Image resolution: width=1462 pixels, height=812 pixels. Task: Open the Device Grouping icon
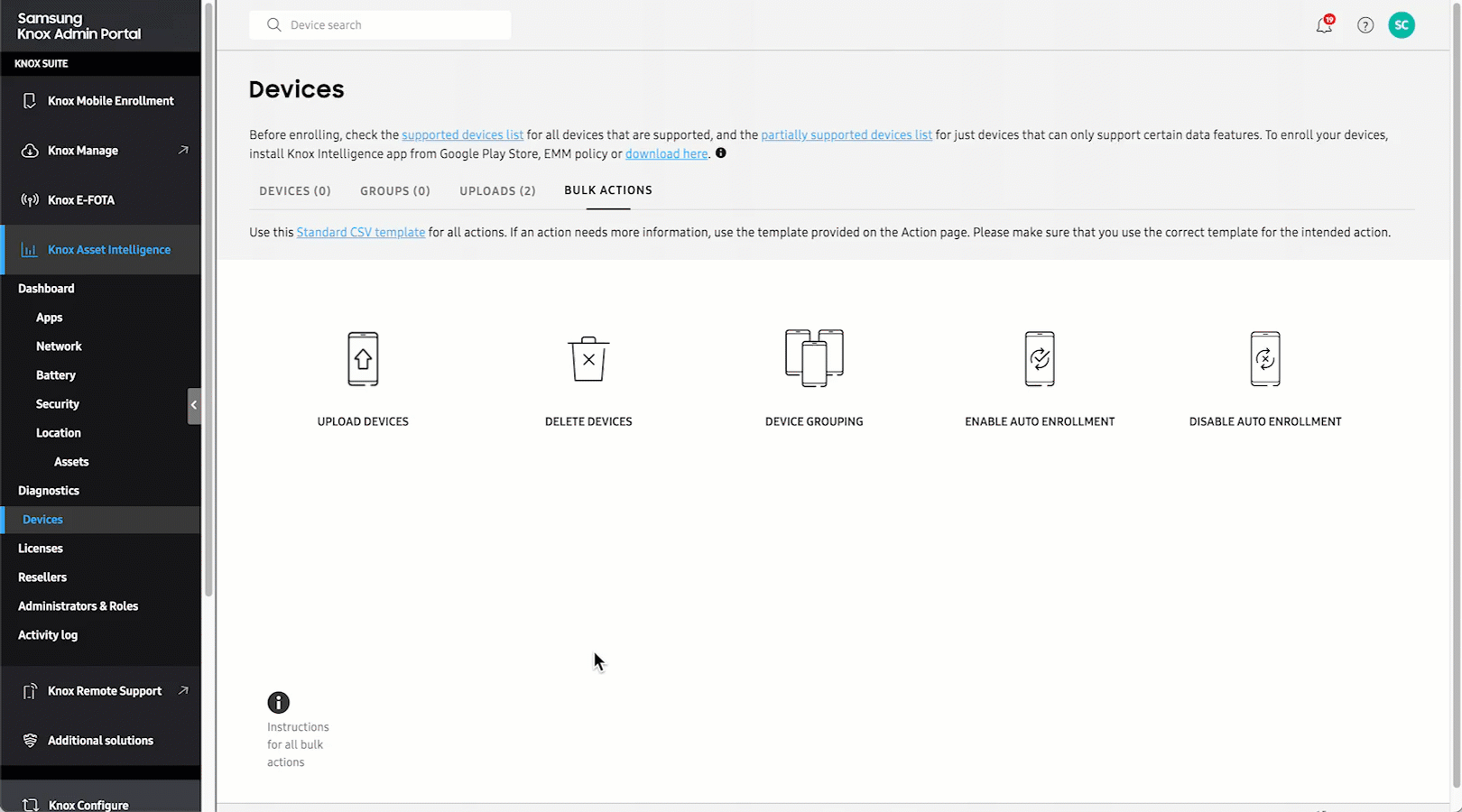click(x=814, y=358)
